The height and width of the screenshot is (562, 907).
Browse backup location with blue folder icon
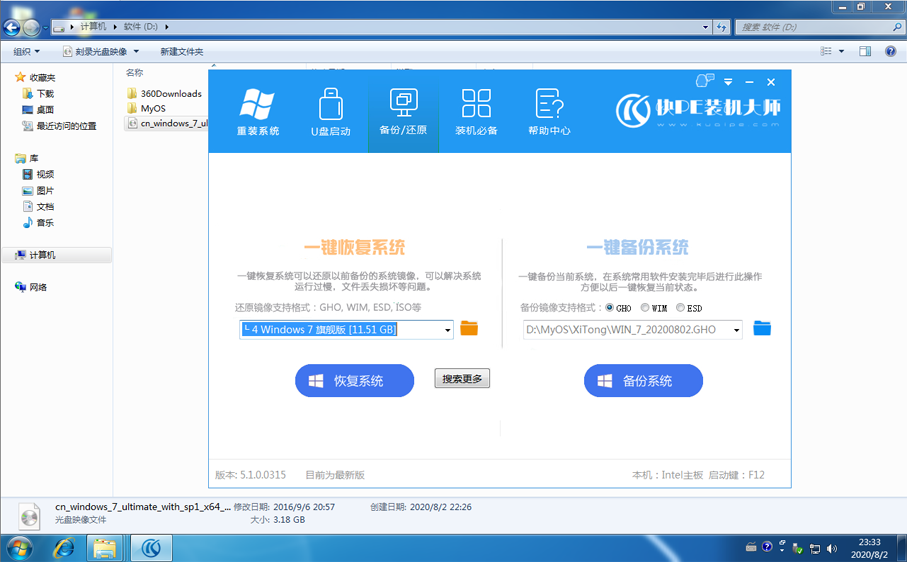pyautogui.click(x=762, y=328)
